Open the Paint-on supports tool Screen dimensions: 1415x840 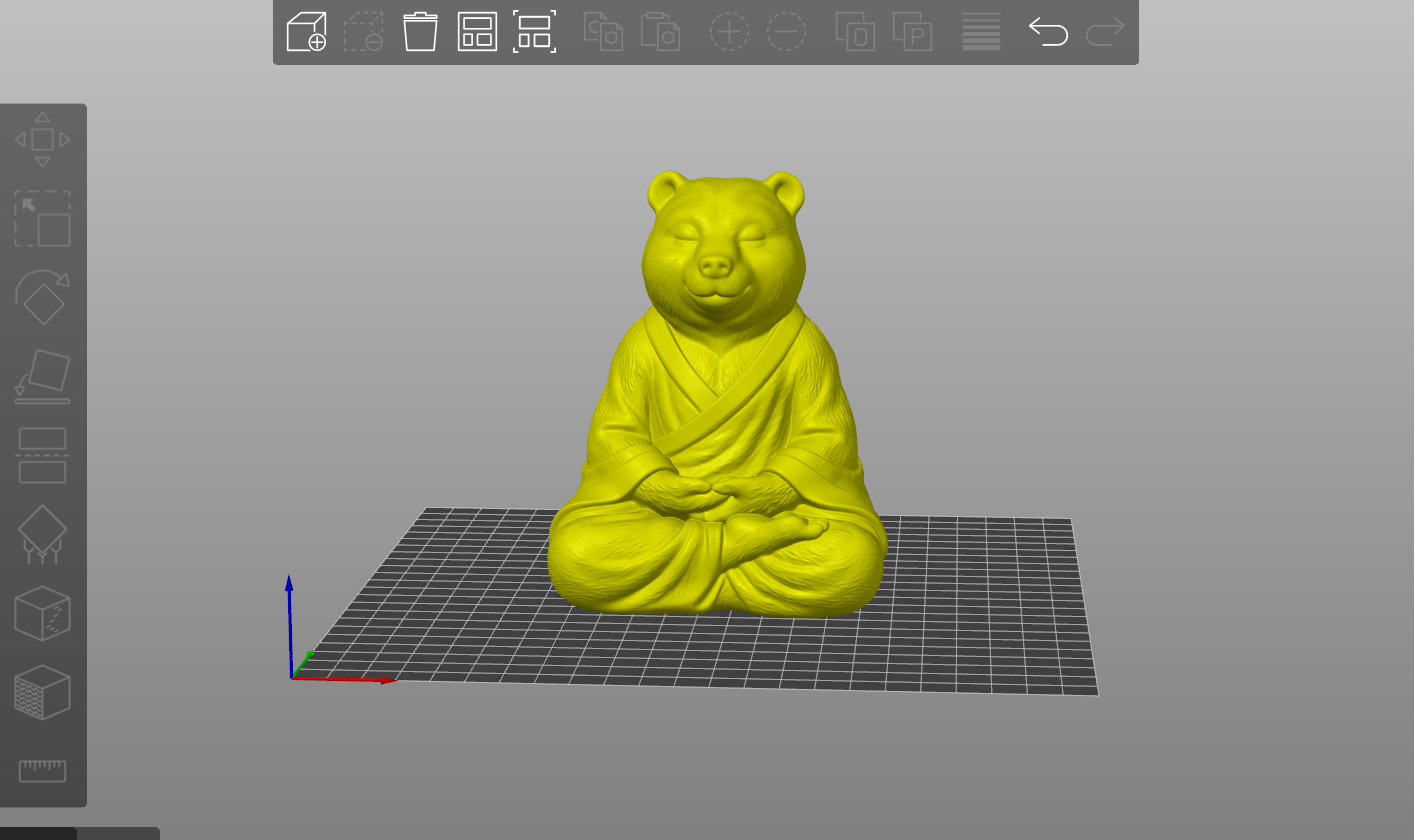(42, 534)
